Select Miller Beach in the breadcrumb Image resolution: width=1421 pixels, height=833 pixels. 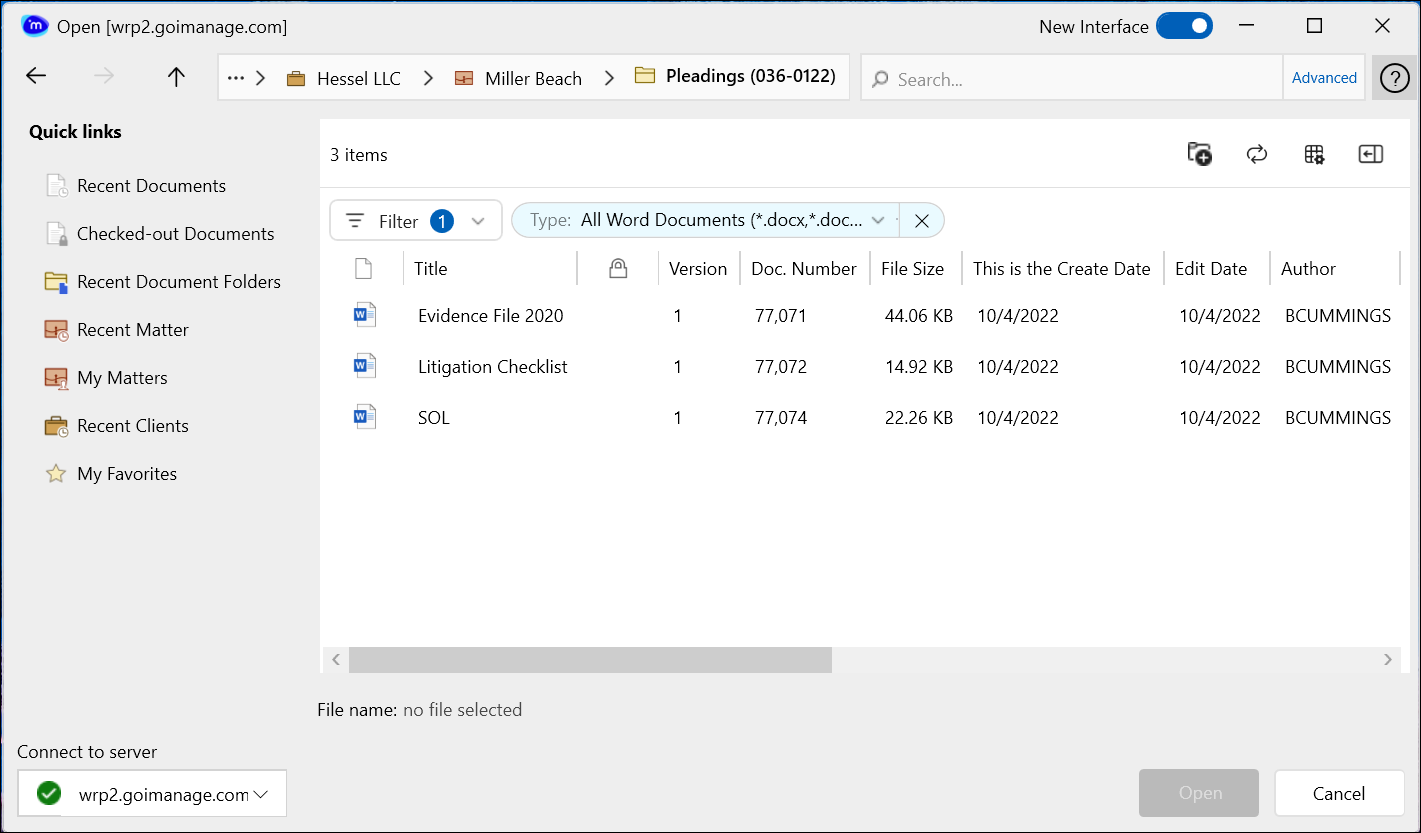pos(531,77)
